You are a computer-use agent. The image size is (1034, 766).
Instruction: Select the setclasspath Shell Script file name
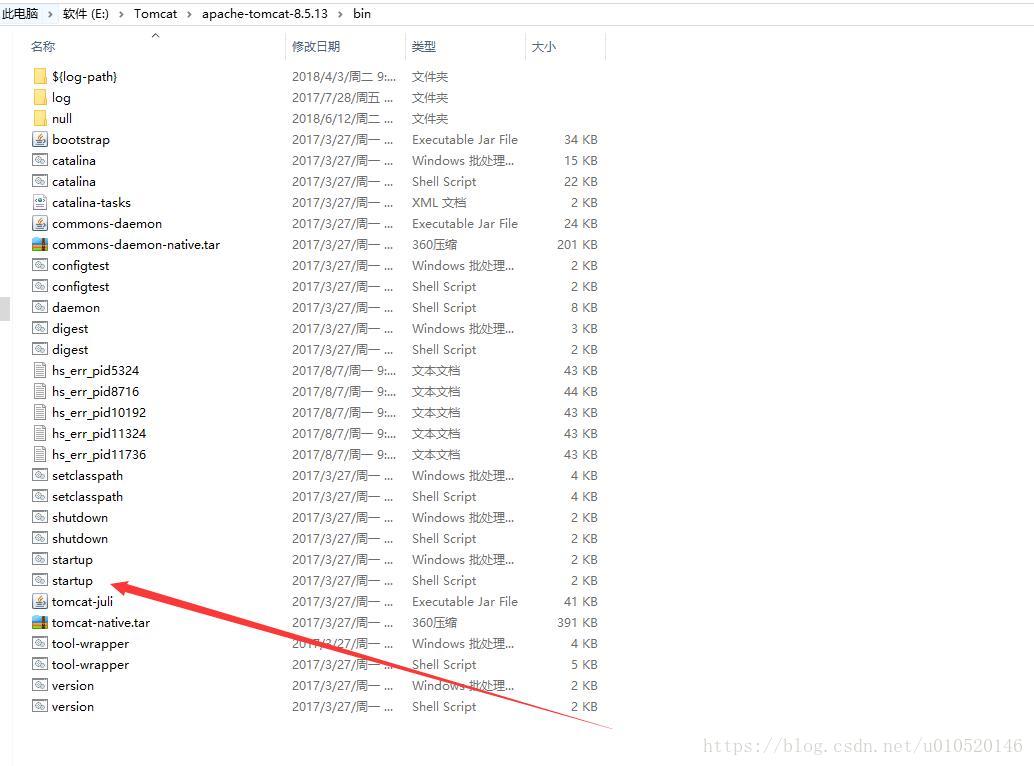[87, 496]
